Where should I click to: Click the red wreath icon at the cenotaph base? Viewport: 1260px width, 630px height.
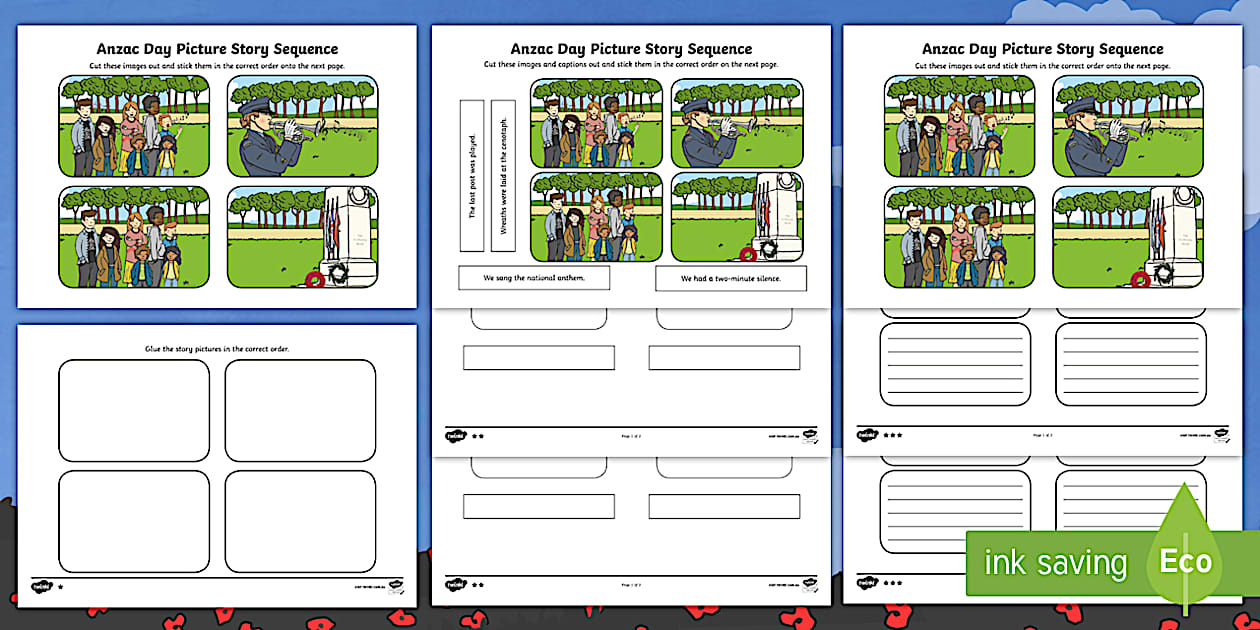pyautogui.click(x=316, y=277)
